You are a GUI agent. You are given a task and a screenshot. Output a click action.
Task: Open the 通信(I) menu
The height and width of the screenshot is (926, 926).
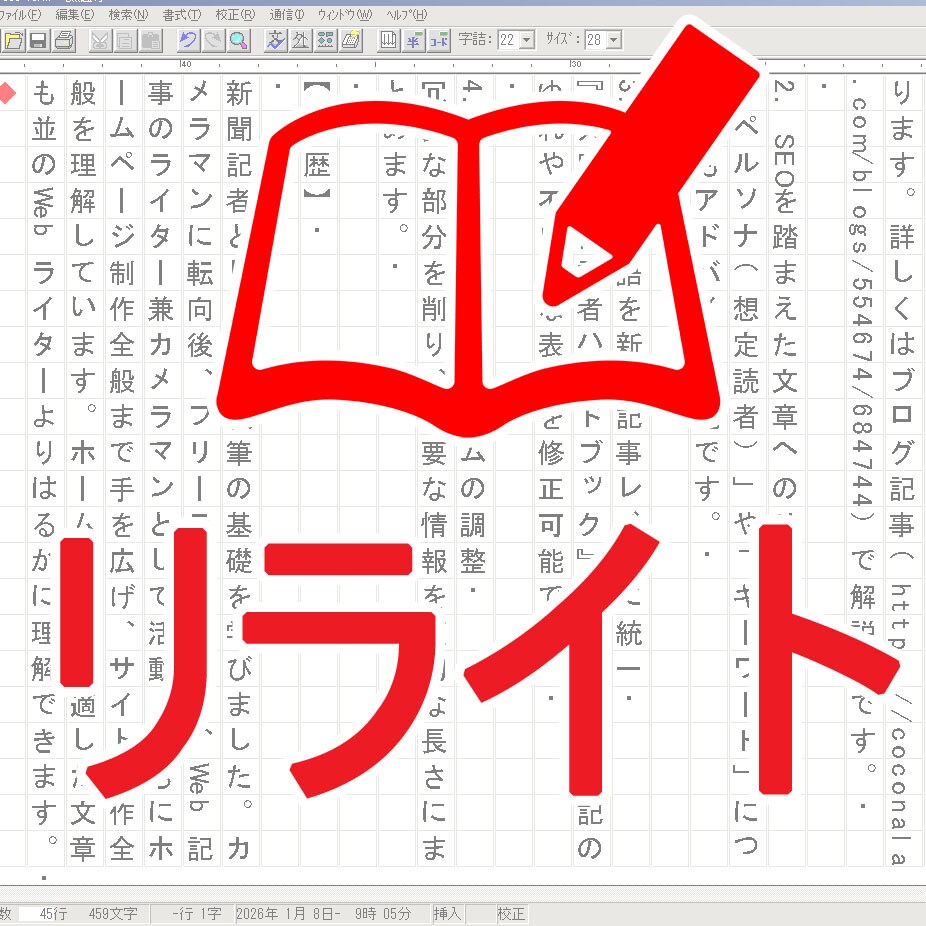point(286,15)
